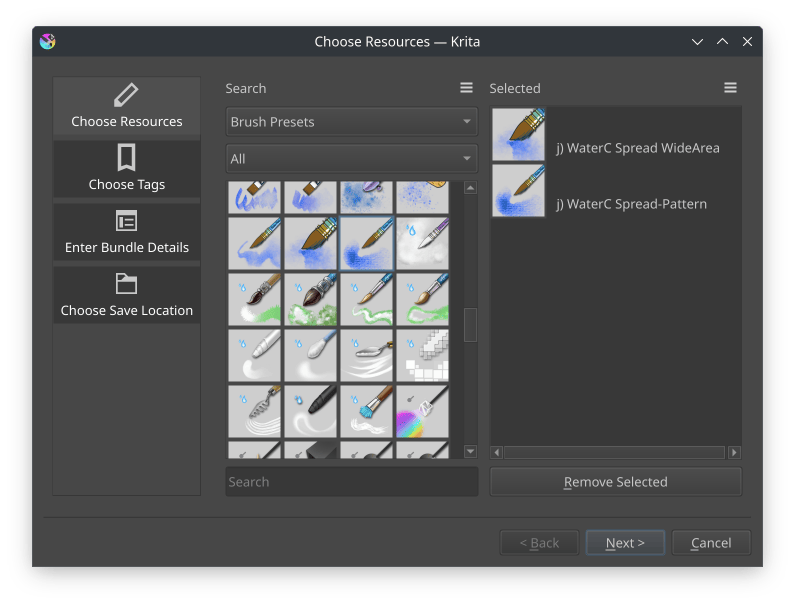This screenshot has height=605, width=795.
Task: Choose the rainbow prism brush preset
Action: pos(422,411)
